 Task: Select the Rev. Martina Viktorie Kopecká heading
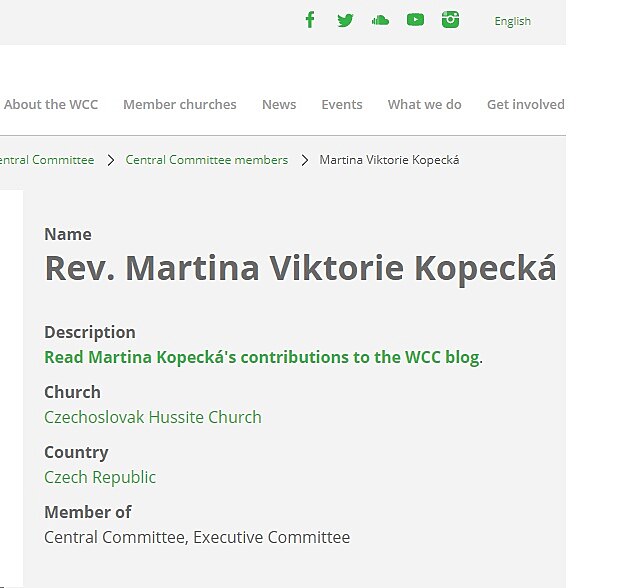[300, 269]
